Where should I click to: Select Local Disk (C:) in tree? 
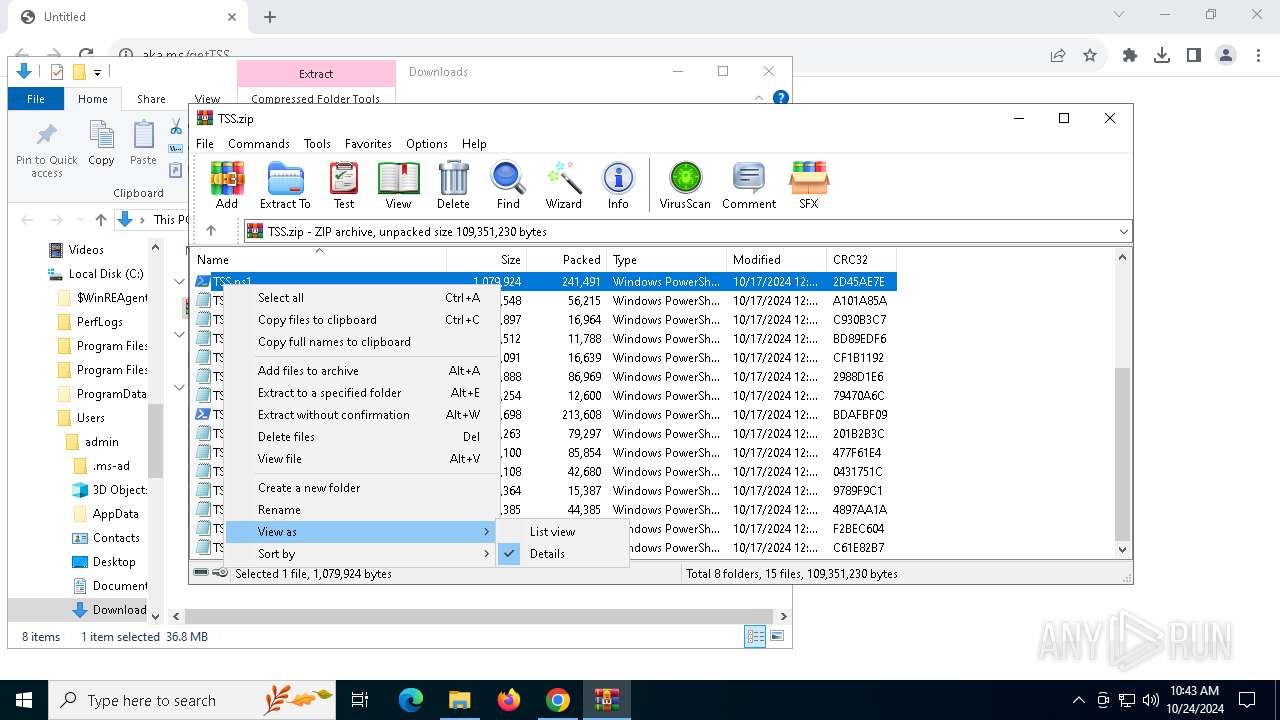point(106,274)
